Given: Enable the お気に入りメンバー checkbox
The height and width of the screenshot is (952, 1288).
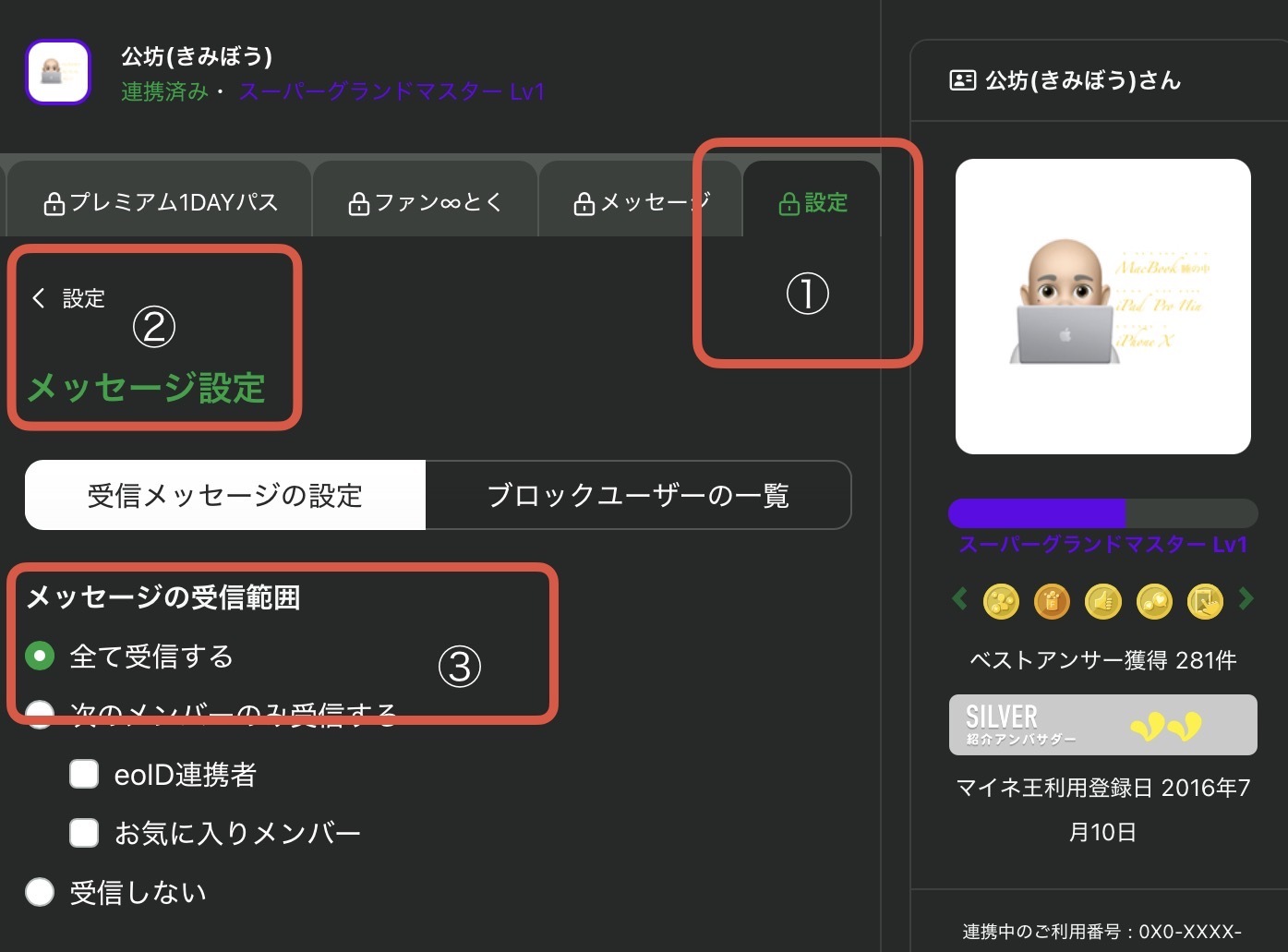Looking at the screenshot, I should (84, 833).
